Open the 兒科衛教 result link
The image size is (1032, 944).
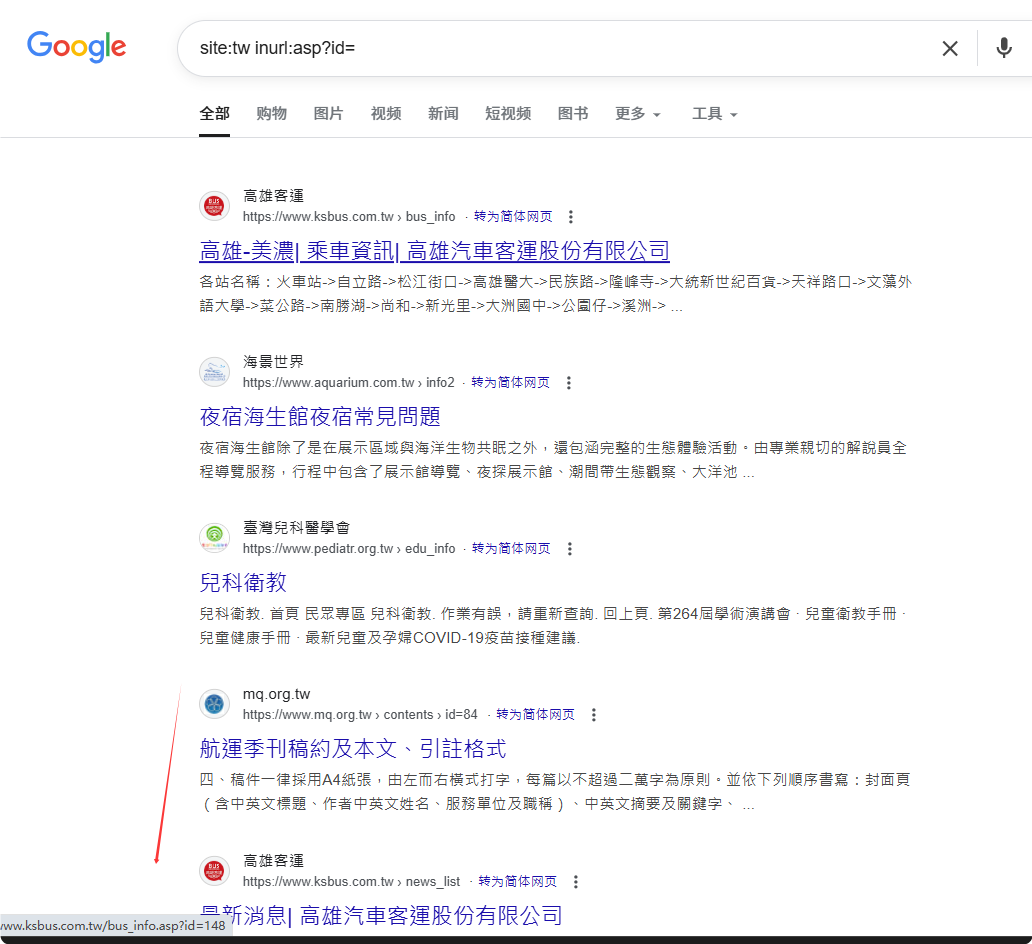pos(243,583)
